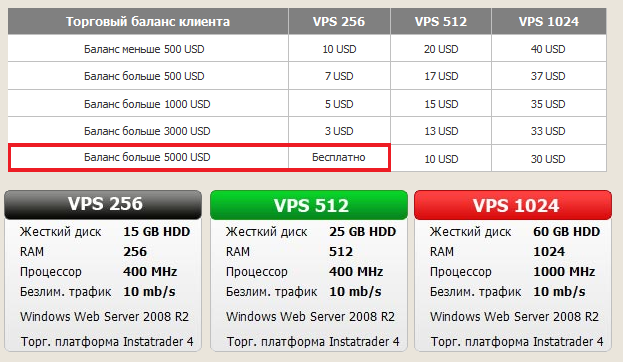Click the 60 GB HDD value in VPS 1024 card
The image size is (623, 362).
(x=567, y=232)
